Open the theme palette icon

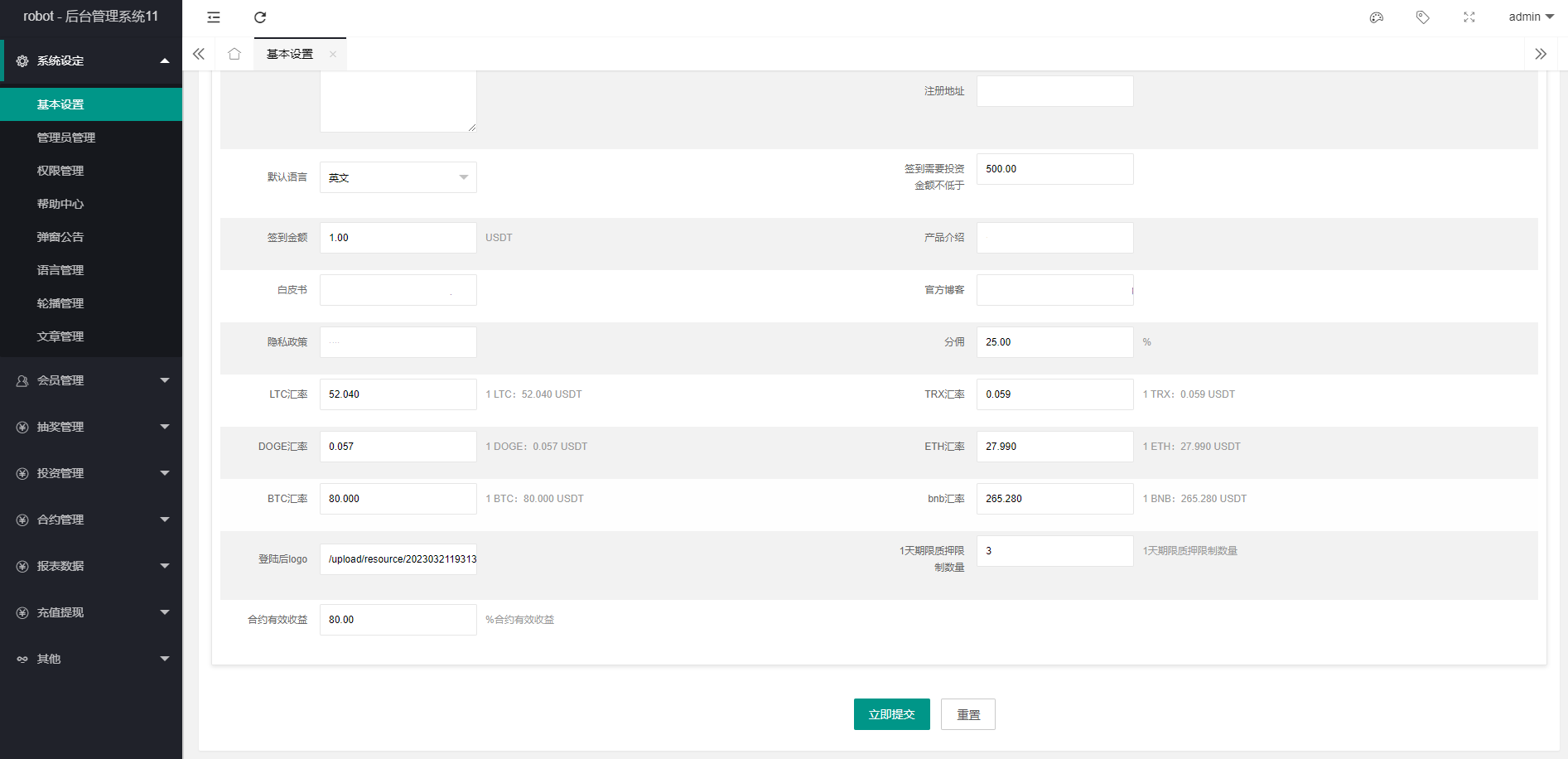(1377, 17)
